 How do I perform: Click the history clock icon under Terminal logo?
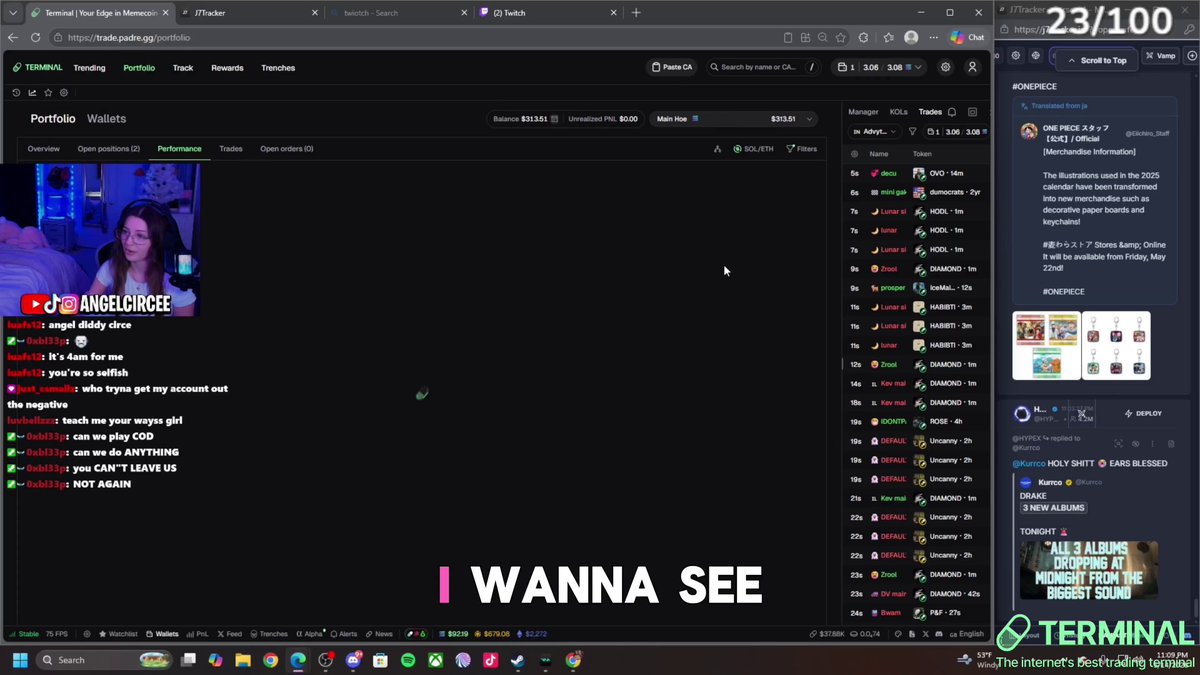[16, 93]
